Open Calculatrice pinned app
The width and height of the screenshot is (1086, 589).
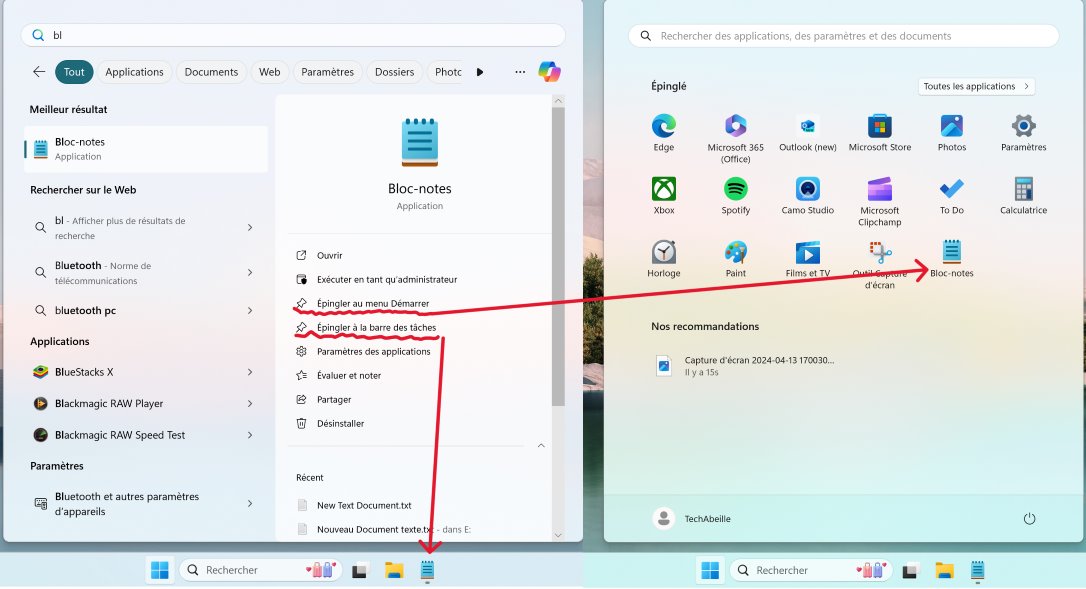[x=1024, y=189]
